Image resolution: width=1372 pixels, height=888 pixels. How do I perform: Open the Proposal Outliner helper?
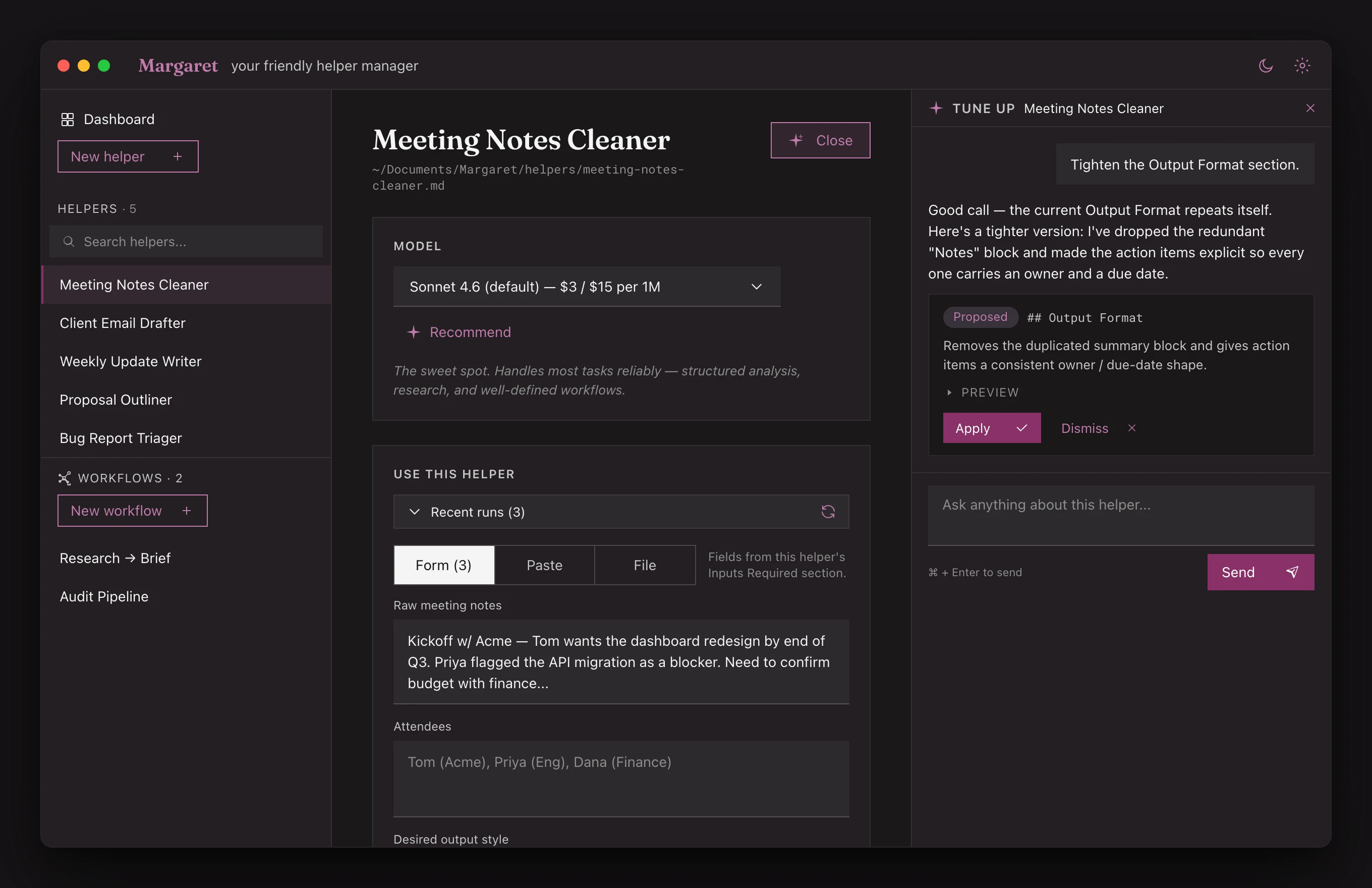pos(186,400)
